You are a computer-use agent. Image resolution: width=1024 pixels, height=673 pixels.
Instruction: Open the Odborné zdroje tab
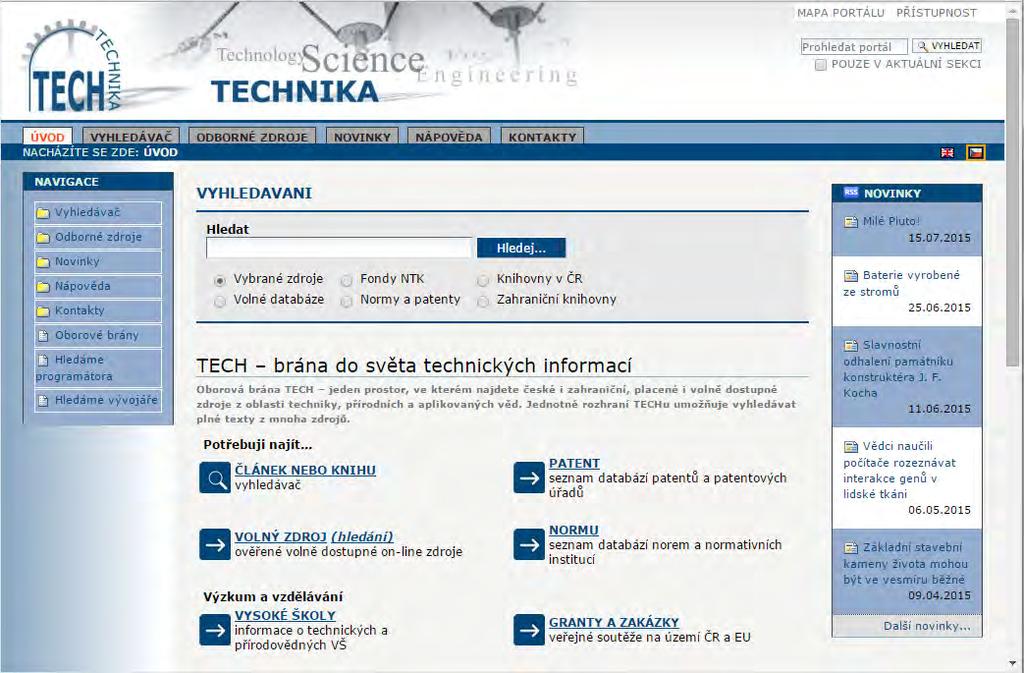click(x=252, y=136)
